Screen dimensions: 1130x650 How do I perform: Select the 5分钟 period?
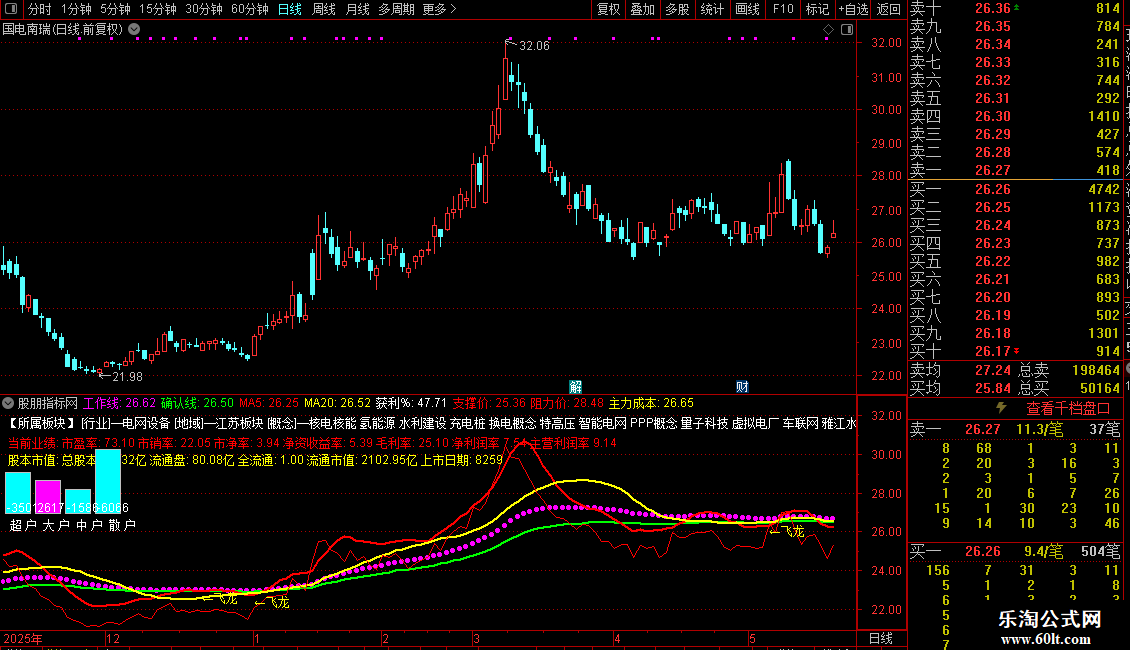[x=115, y=9]
